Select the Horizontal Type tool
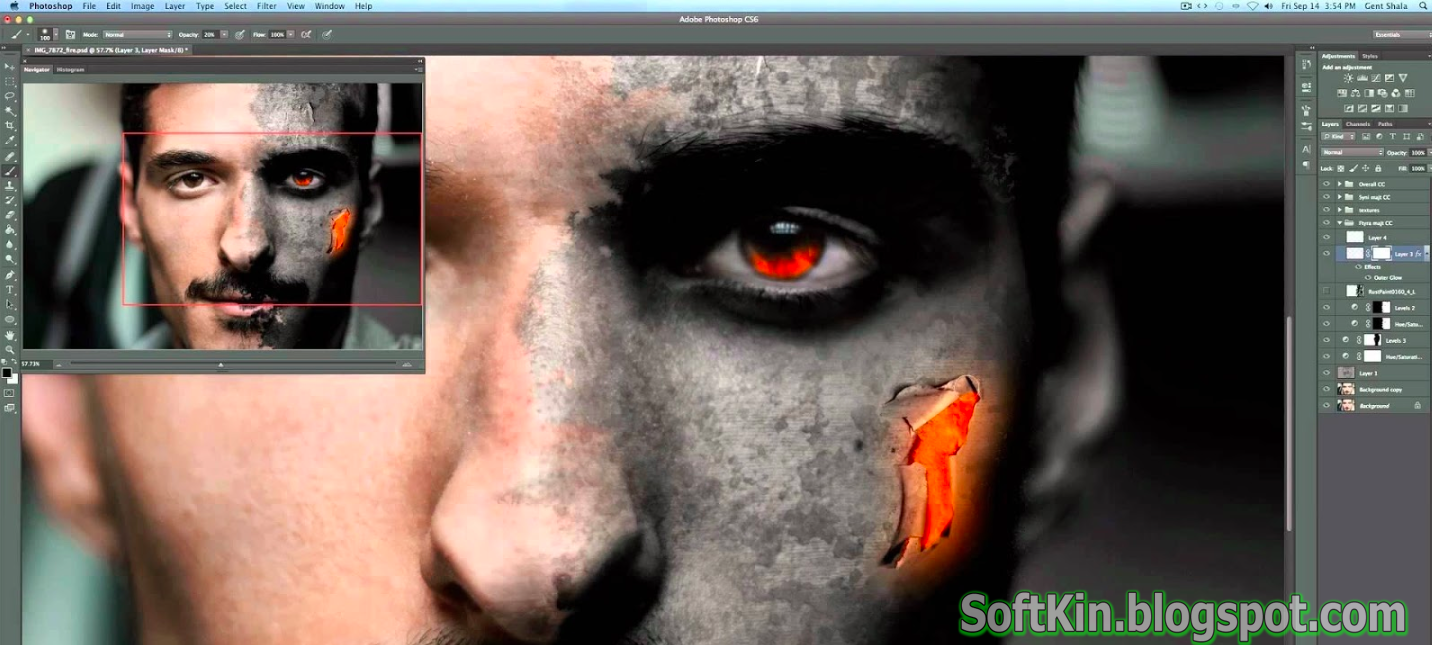This screenshot has width=1432, height=645. [x=12, y=291]
